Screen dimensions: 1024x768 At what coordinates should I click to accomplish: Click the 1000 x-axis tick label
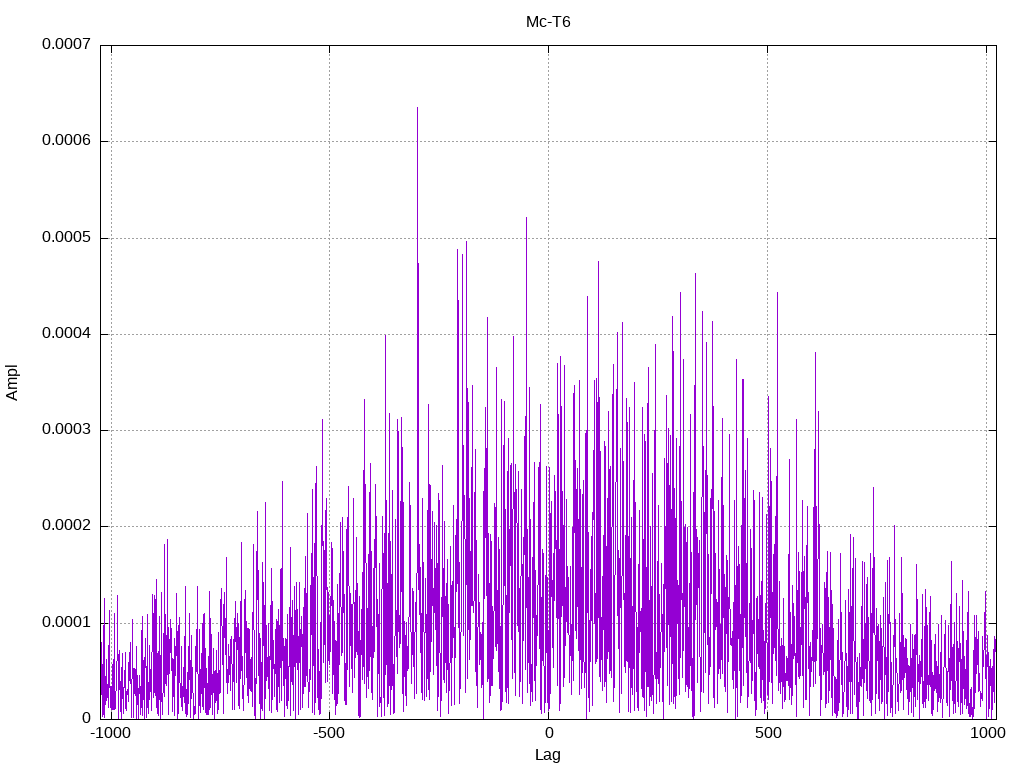coord(987,733)
